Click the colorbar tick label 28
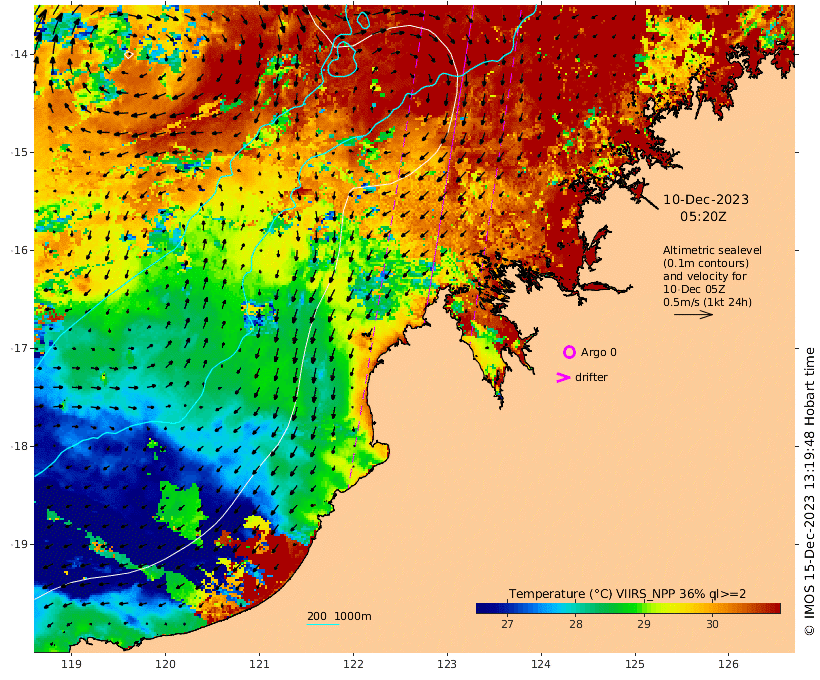 (576, 624)
